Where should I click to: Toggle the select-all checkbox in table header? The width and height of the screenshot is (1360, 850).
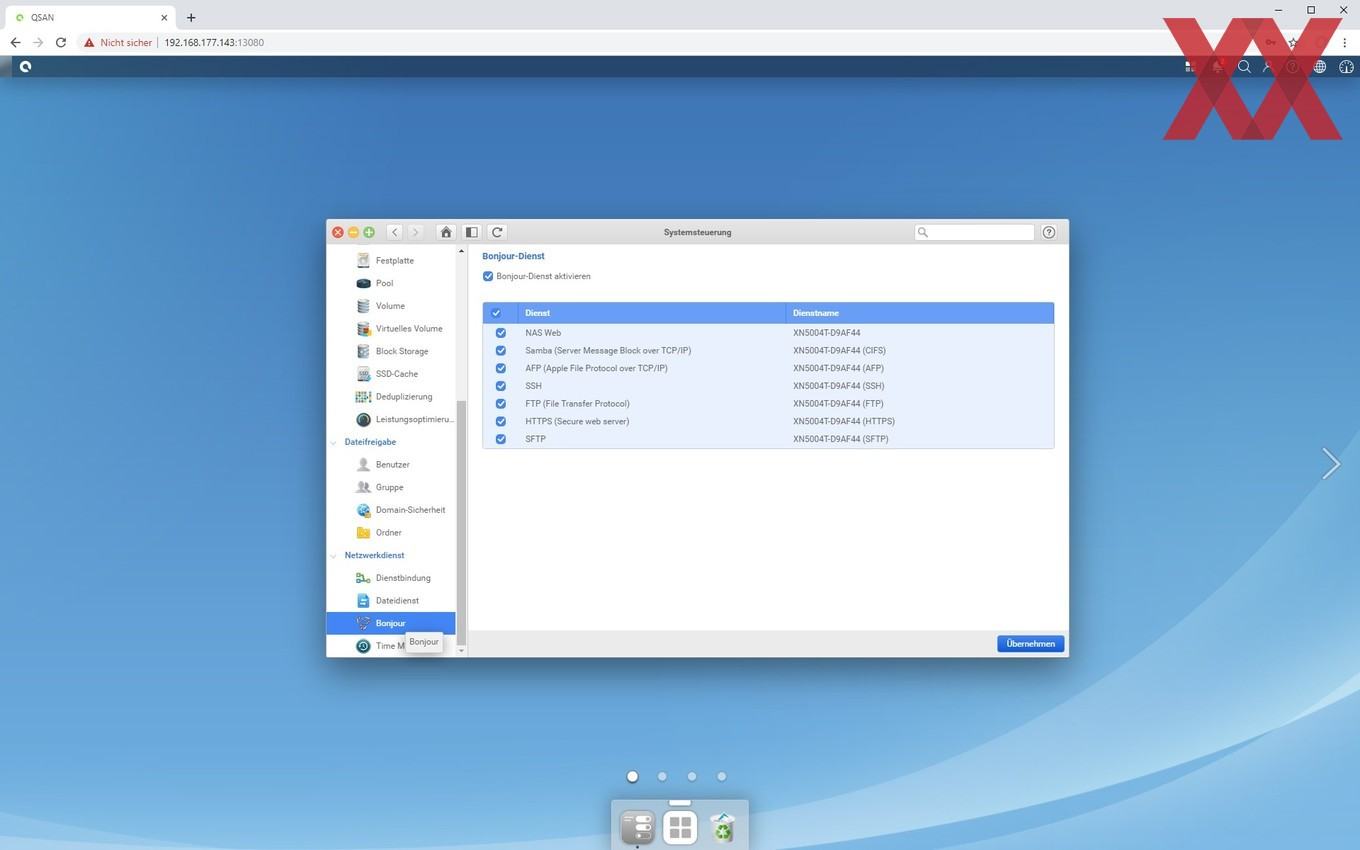pyautogui.click(x=496, y=313)
